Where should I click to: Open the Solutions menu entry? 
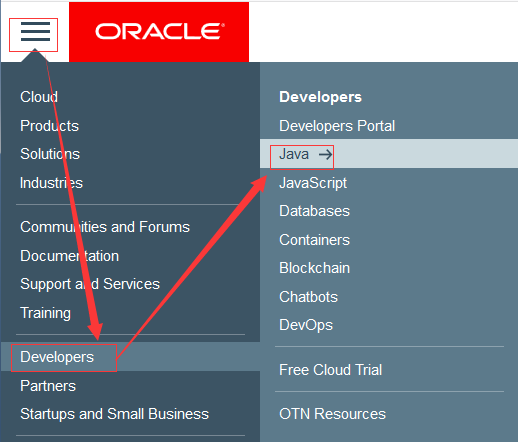(x=50, y=154)
